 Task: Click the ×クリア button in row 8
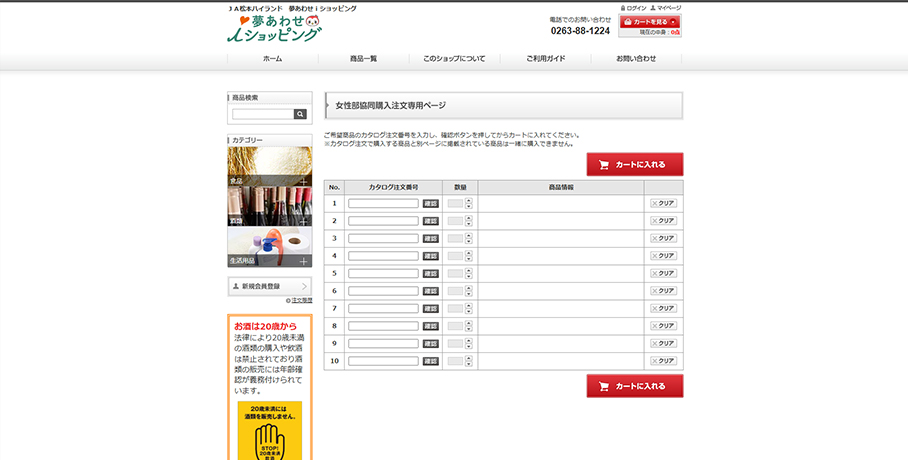[x=663, y=326]
